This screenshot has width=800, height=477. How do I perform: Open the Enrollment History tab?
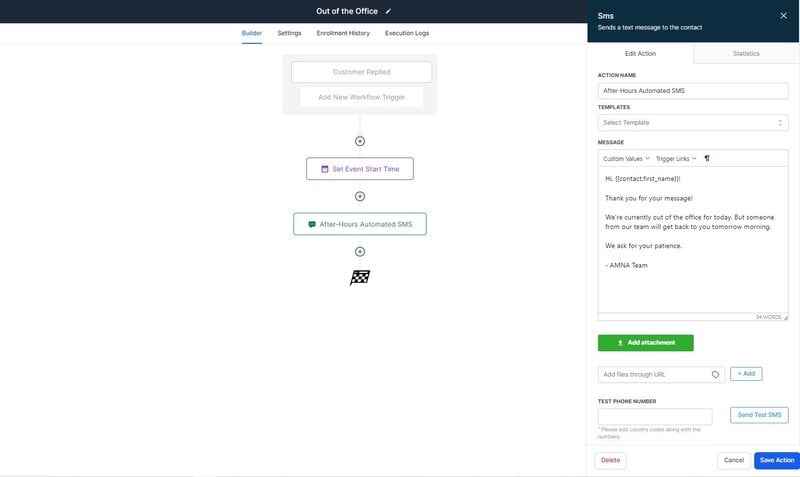[343, 33]
